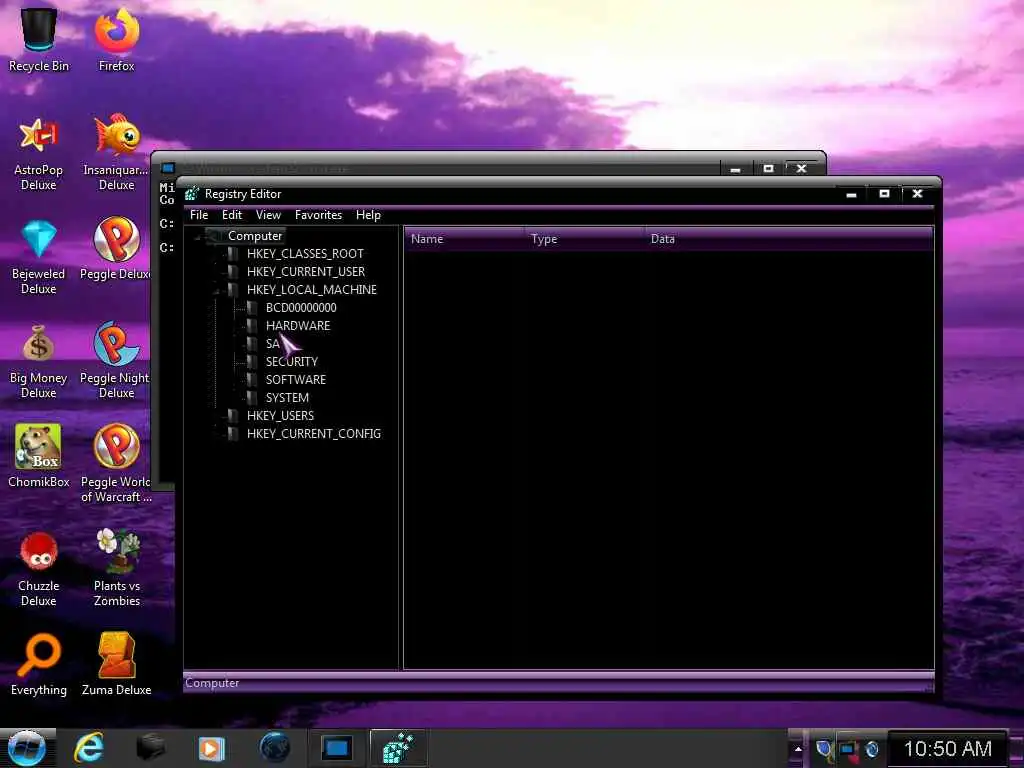The height and width of the screenshot is (768, 1024).
Task: Open the File menu in Registry Editor
Action: pyautogui.click(x=199, y=215)
